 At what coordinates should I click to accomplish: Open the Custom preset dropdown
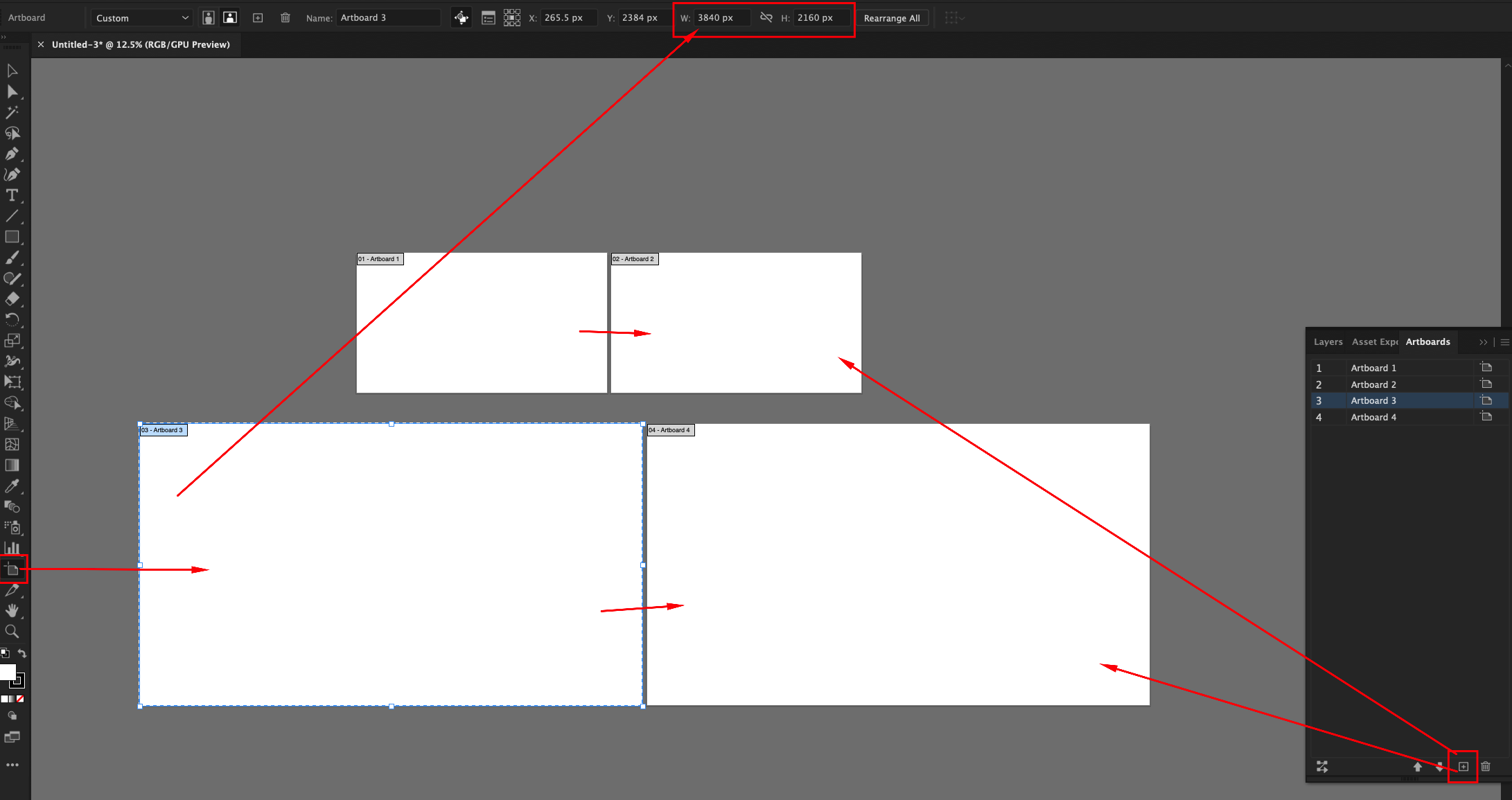tap(141, 17)
